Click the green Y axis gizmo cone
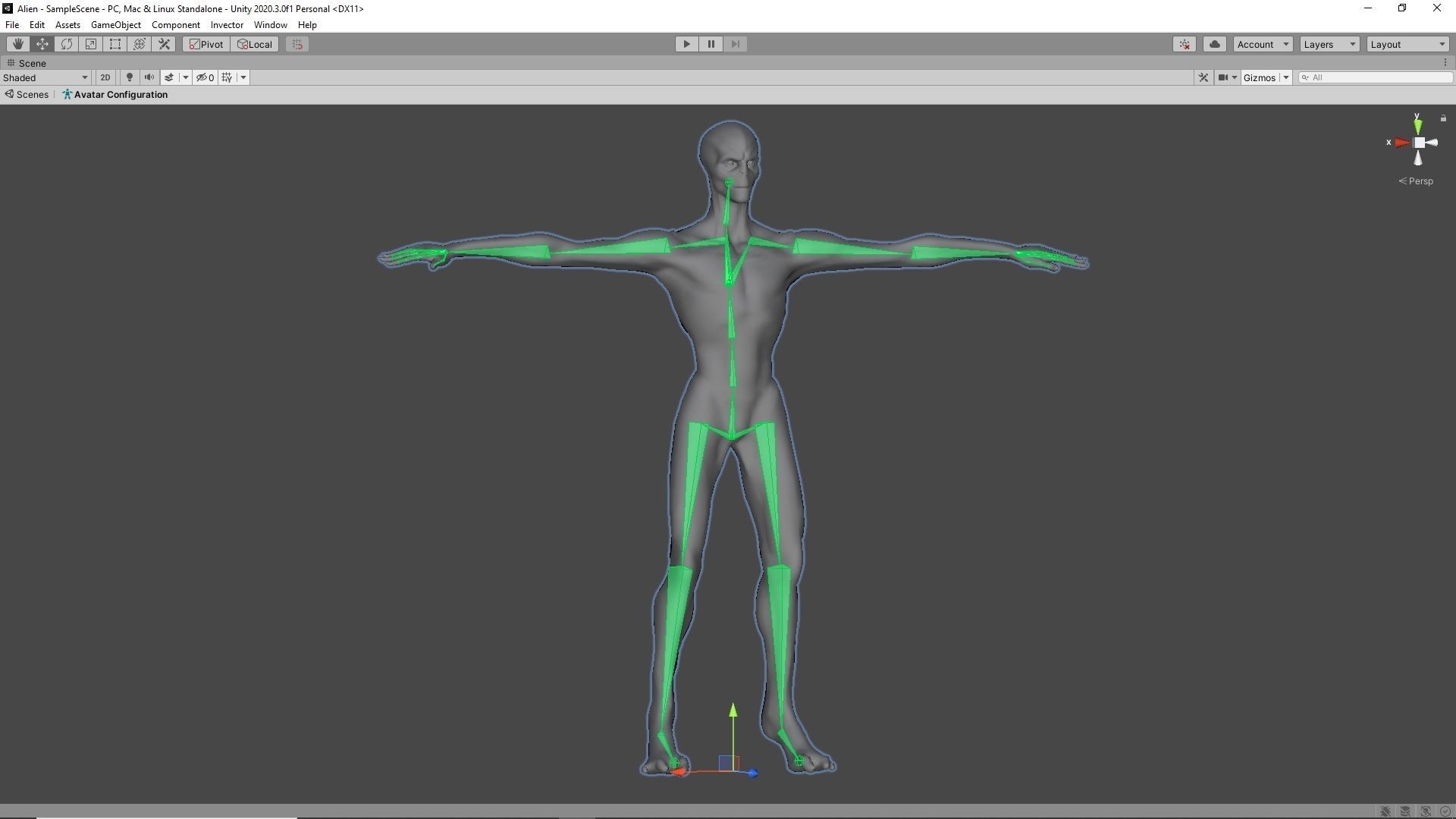1456x819 pixels. tap(1417, 126)
